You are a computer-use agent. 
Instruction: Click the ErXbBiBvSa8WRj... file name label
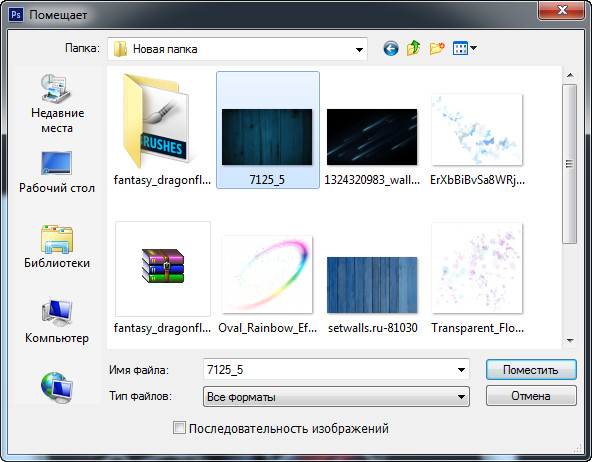click(x=477, y=180)
